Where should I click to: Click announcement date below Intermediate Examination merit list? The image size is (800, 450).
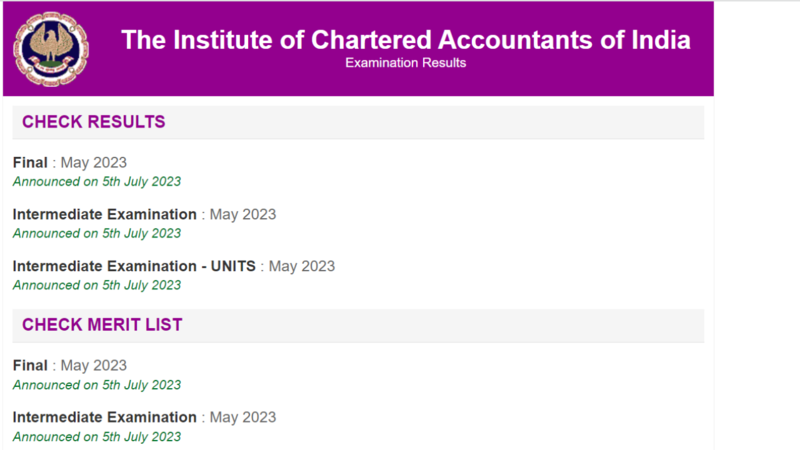click(x=97, y=437)
